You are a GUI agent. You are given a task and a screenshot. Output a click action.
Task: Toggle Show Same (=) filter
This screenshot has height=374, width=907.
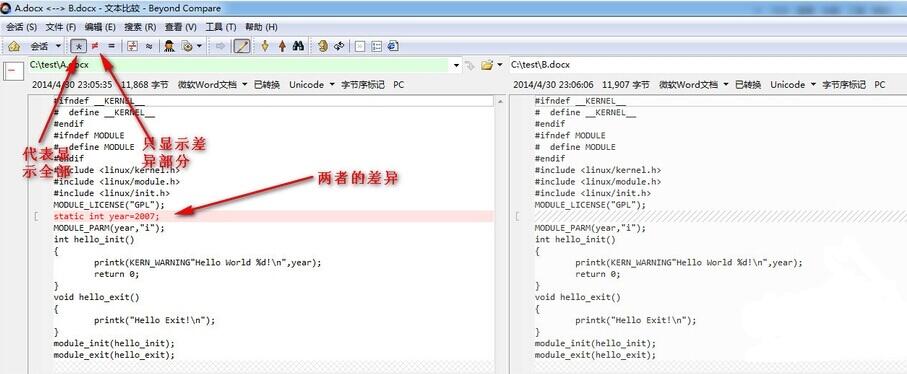pos(111,46)
